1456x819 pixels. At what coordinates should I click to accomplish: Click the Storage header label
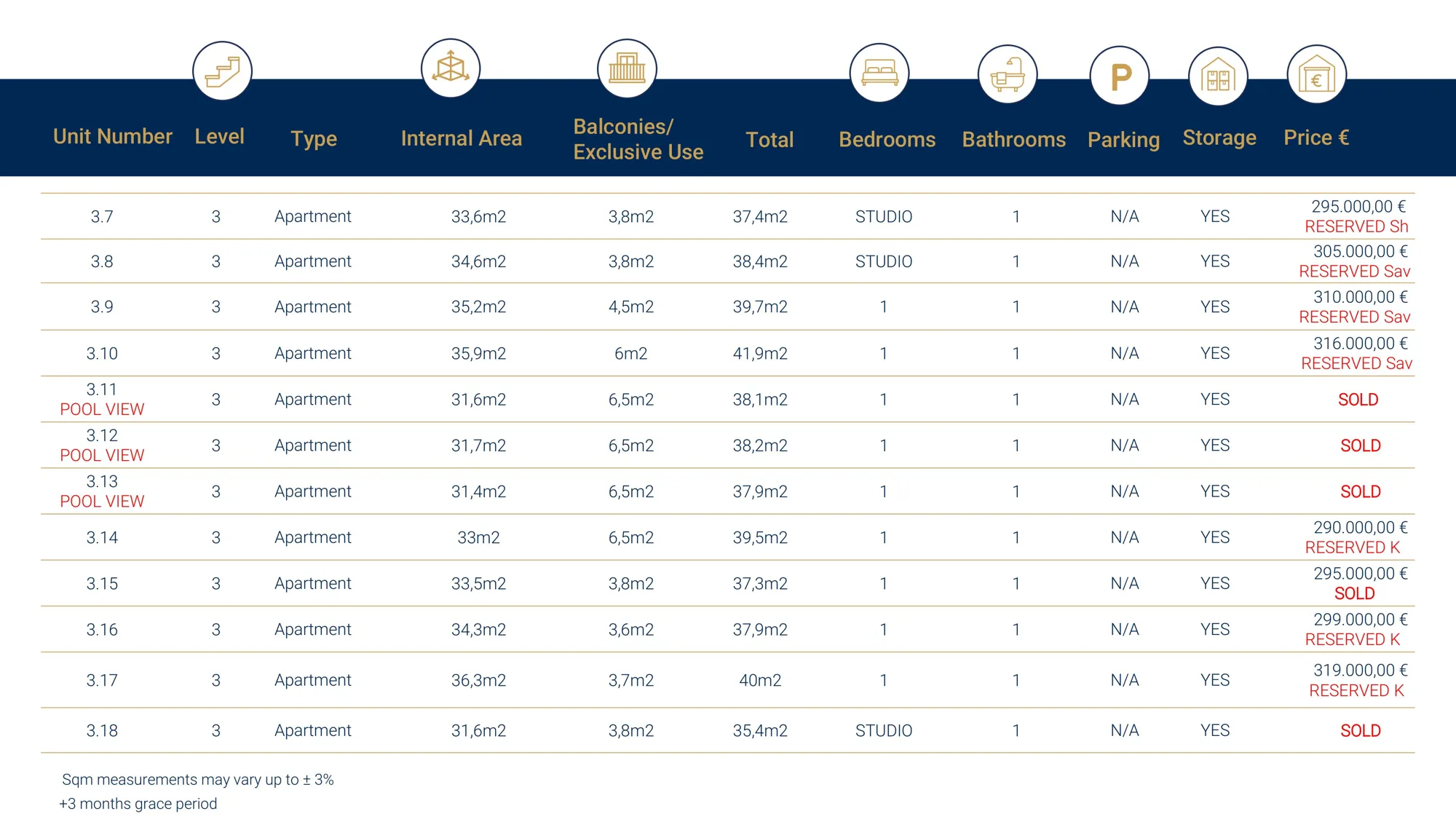pyautogui.click(x=1219, y=138)
